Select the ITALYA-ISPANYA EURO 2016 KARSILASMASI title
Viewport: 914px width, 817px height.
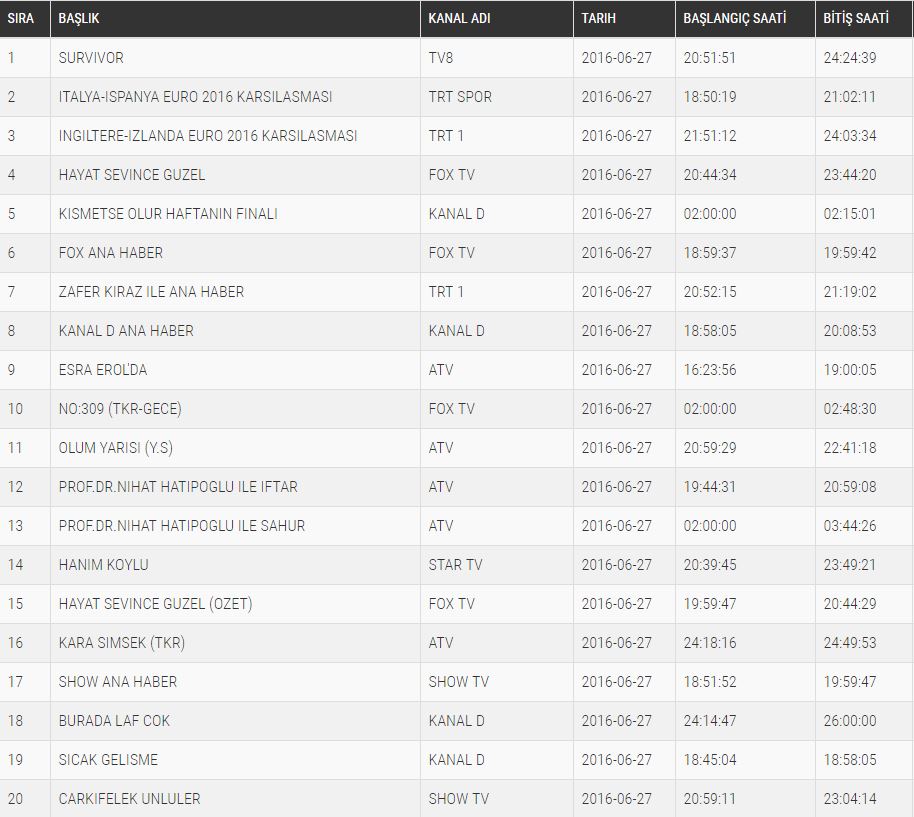pos(195,97)
